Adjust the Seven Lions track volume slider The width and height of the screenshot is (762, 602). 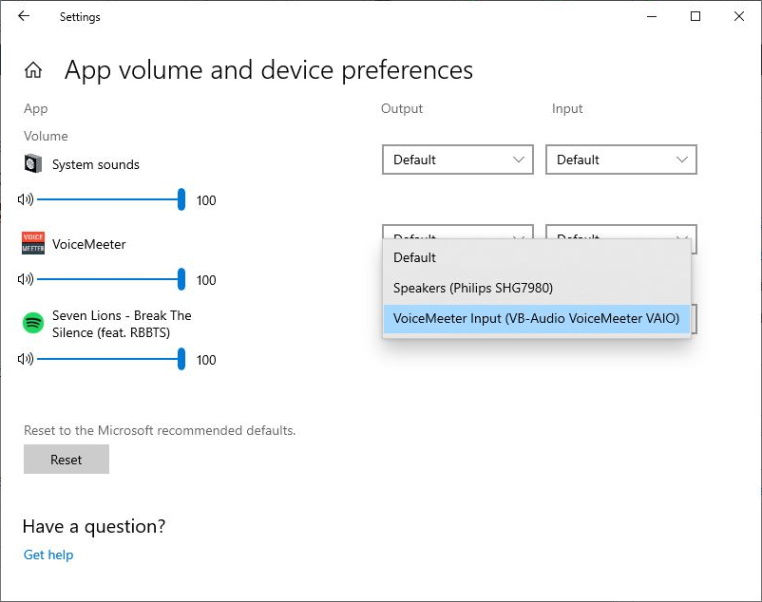coord(111,359)
